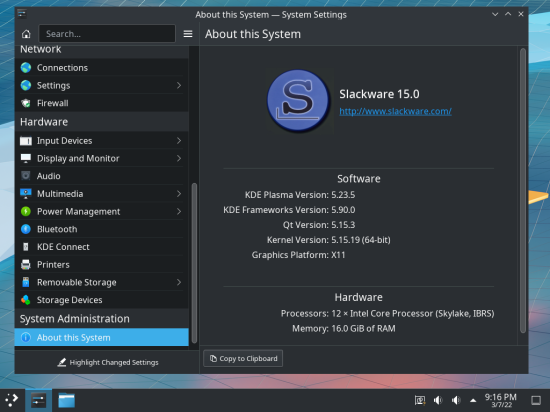Expand the Display and Monitor chevron
The image size is (550, 412).
click(179, 158)
